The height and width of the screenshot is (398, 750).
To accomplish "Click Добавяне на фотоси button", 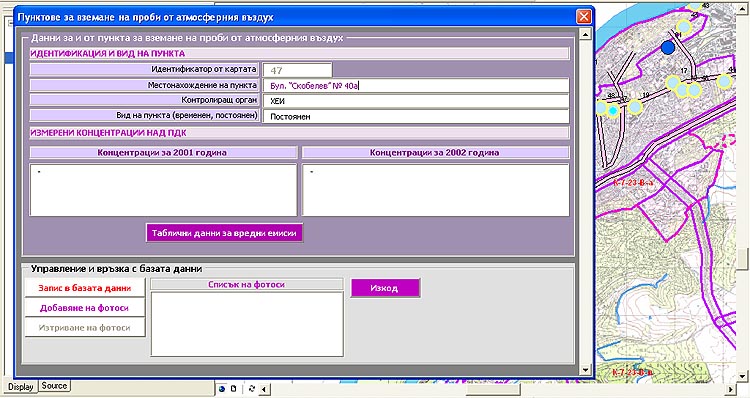I will [x=85, y=308].
